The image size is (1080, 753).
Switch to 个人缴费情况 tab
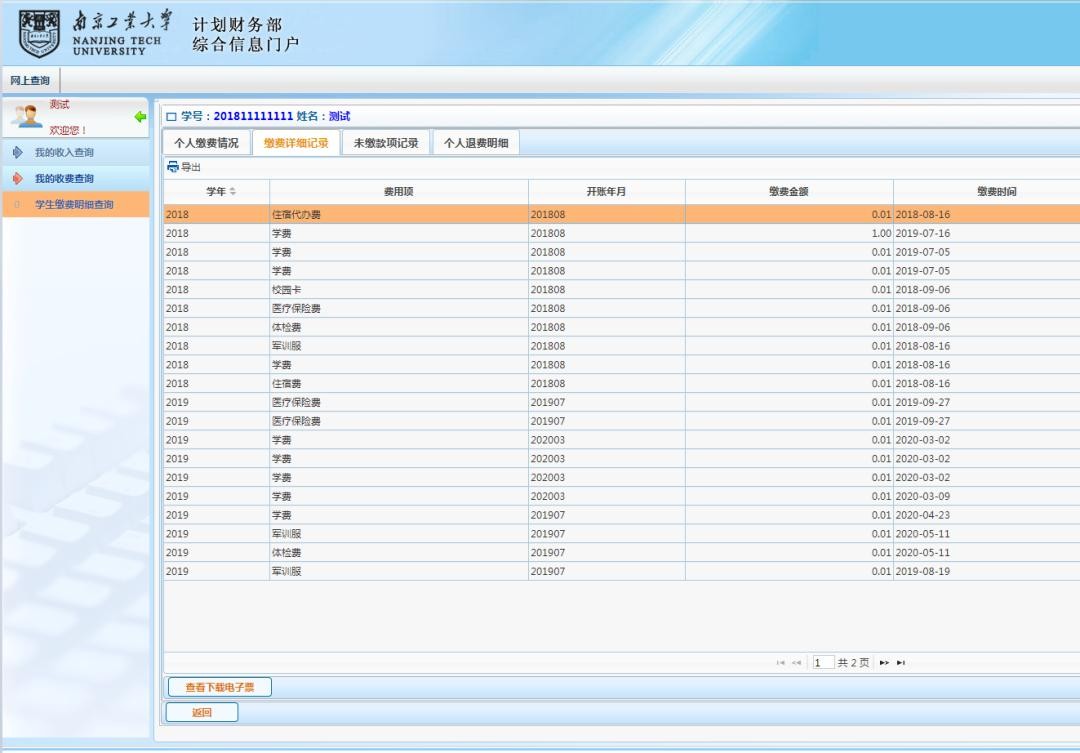pos(206,143)
